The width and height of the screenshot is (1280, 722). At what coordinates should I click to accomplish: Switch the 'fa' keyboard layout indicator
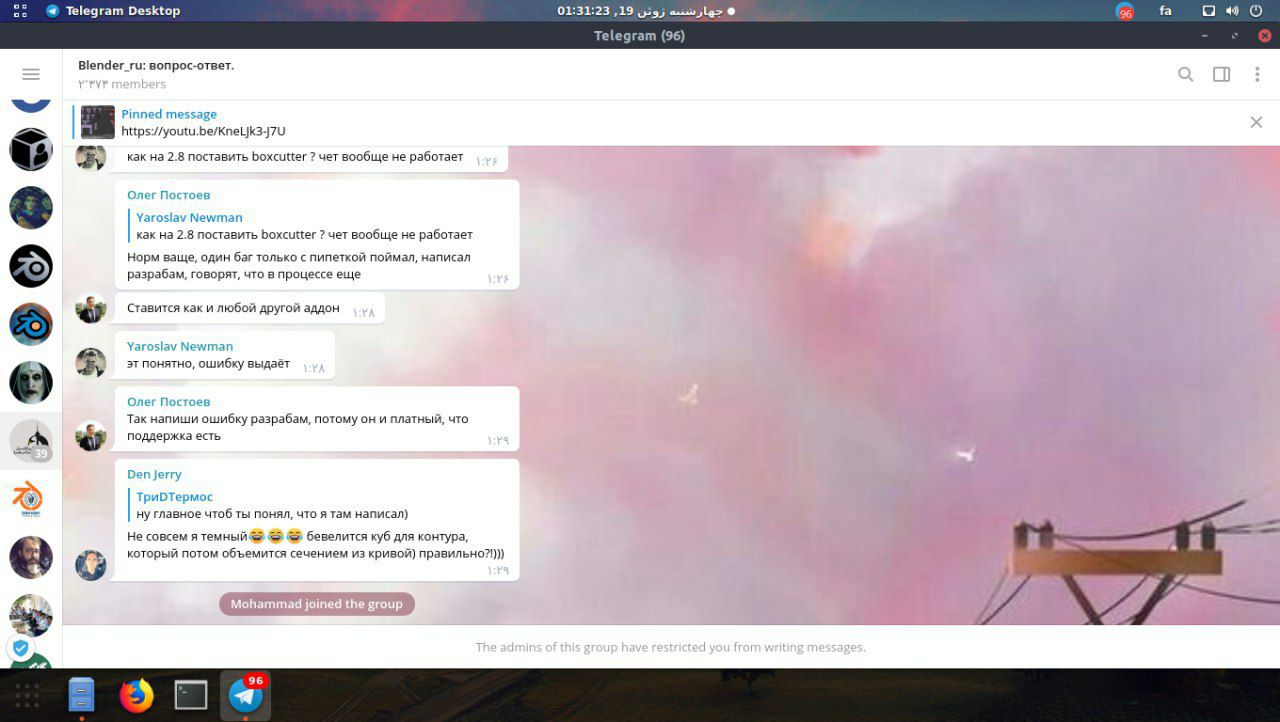point(1165,11)
